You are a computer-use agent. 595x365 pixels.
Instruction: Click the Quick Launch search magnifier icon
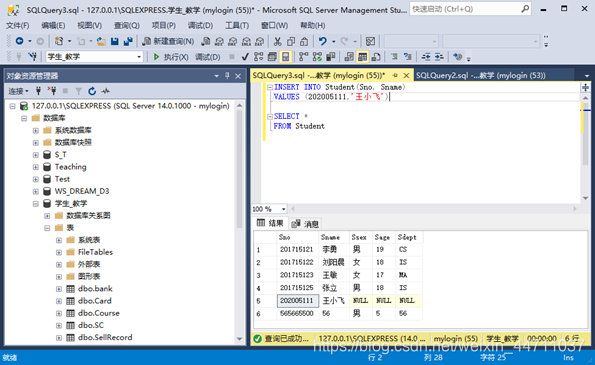(525, 9)
